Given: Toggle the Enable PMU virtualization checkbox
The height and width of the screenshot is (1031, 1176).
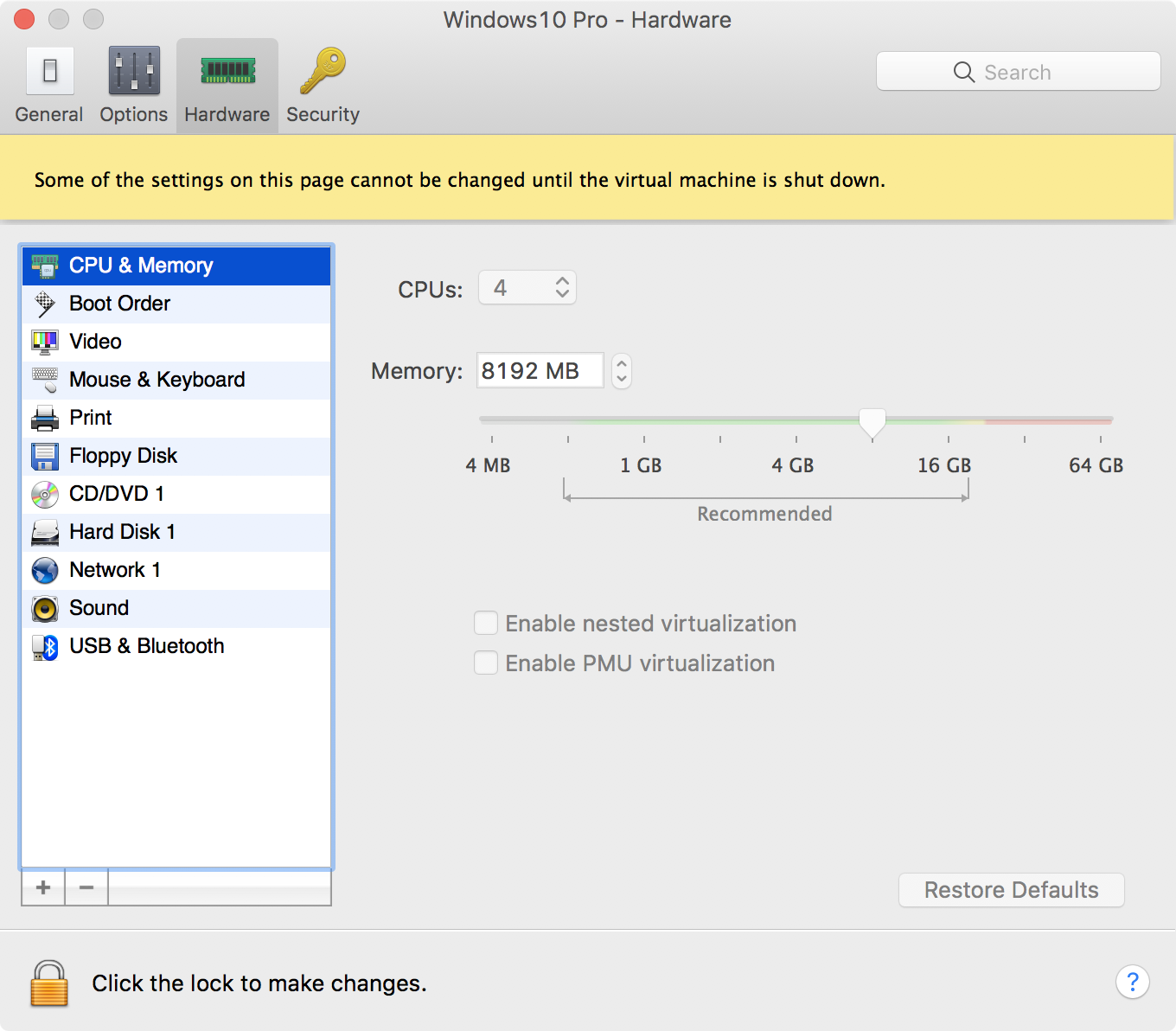Looking at the screenshot, I should pos(486,663).
